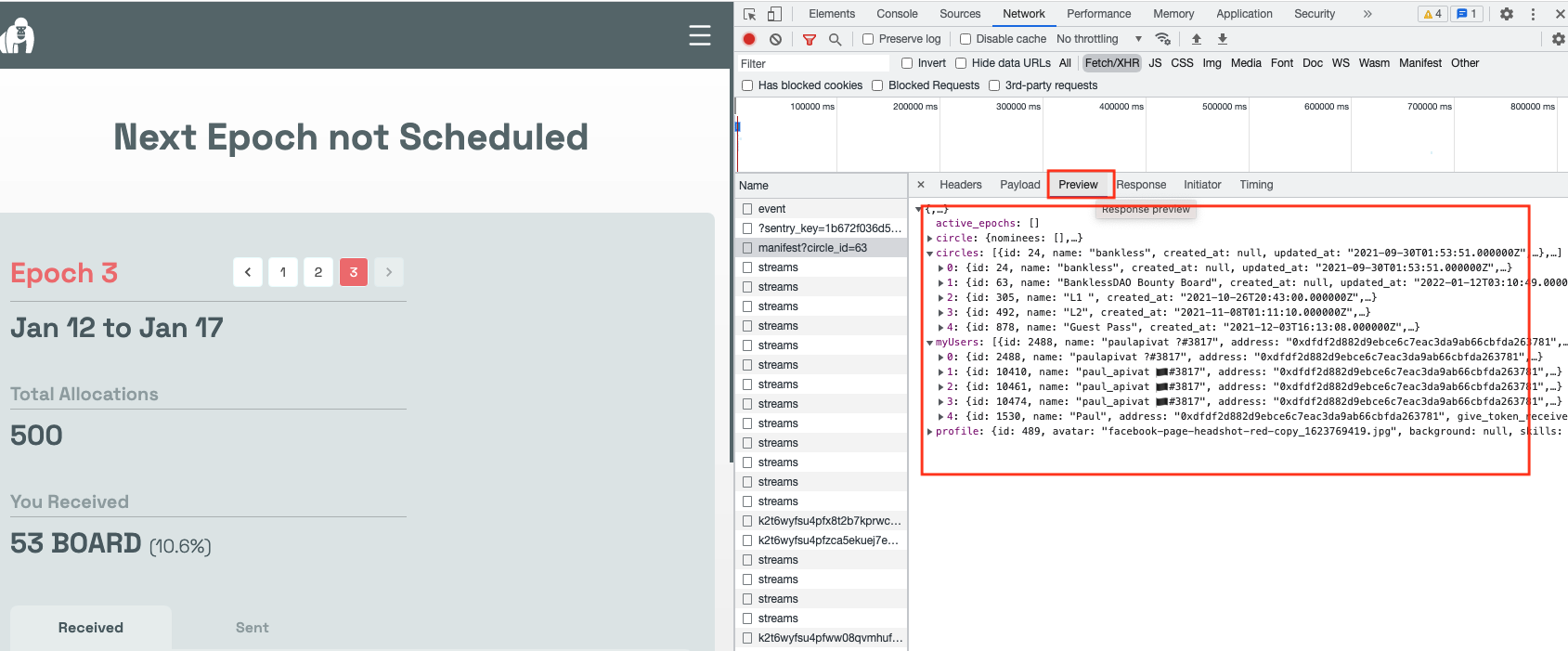
Task: Enable Has blocked cookies checkbox
Action: (747, 85)
